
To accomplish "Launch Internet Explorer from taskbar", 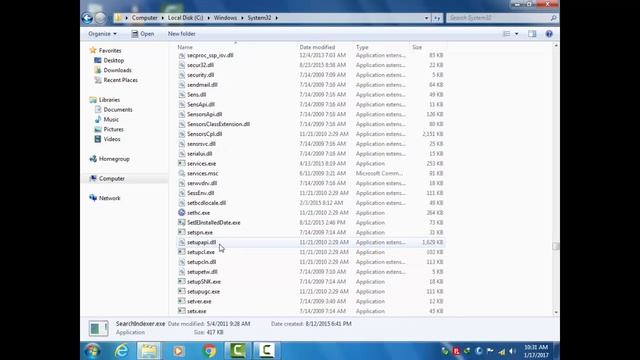I will tap(121, 351).
